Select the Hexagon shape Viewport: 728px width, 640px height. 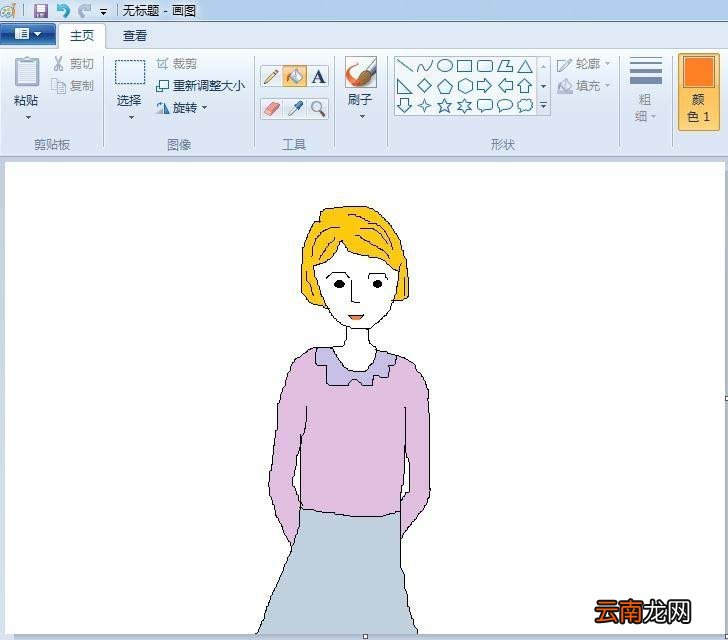[465, 86]
